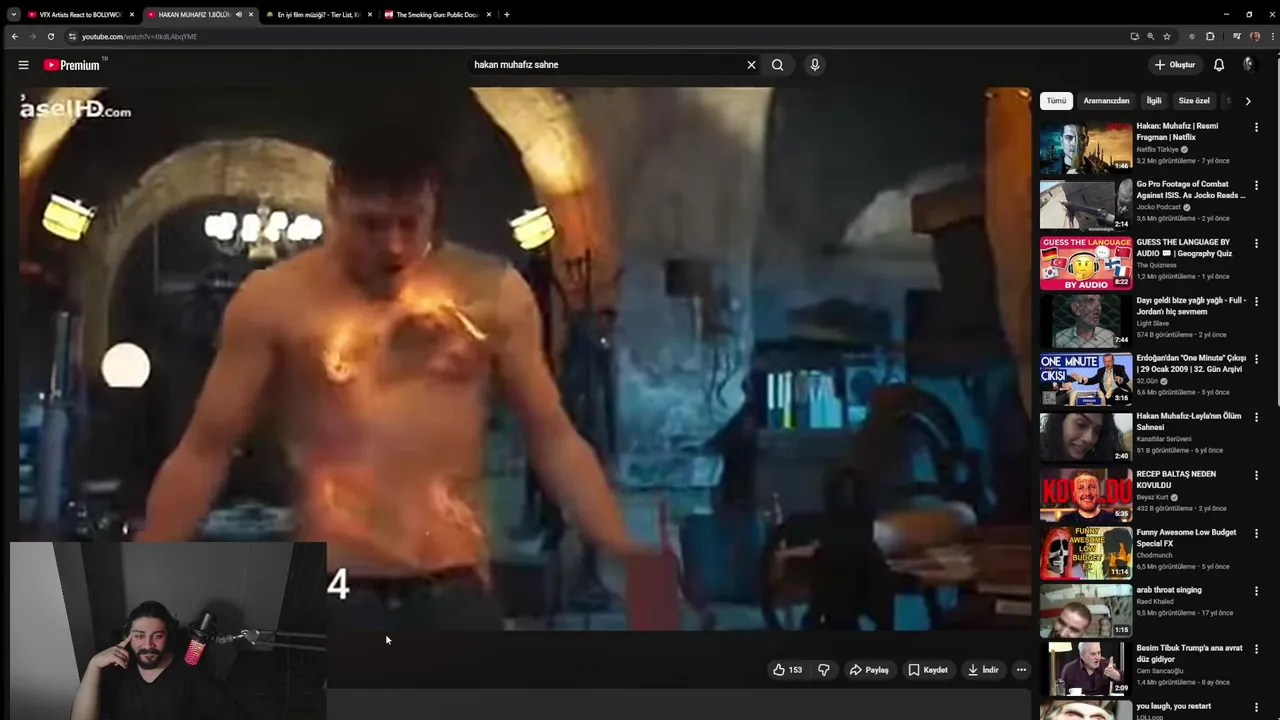Open Chrome profile avatar
The width and height of the screenshot is (1280, 720).
(1255, 37)
